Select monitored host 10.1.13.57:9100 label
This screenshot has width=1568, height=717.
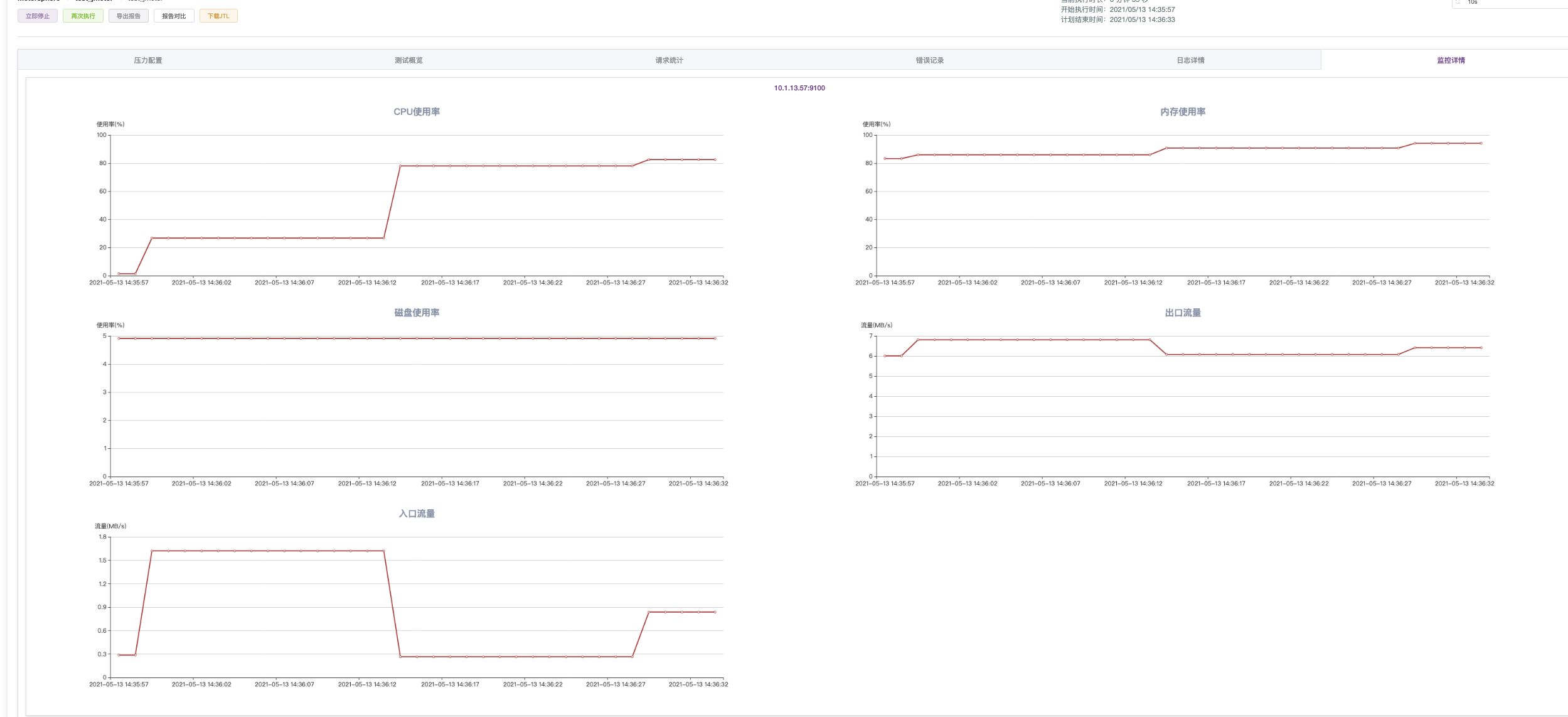click(799, 88)
